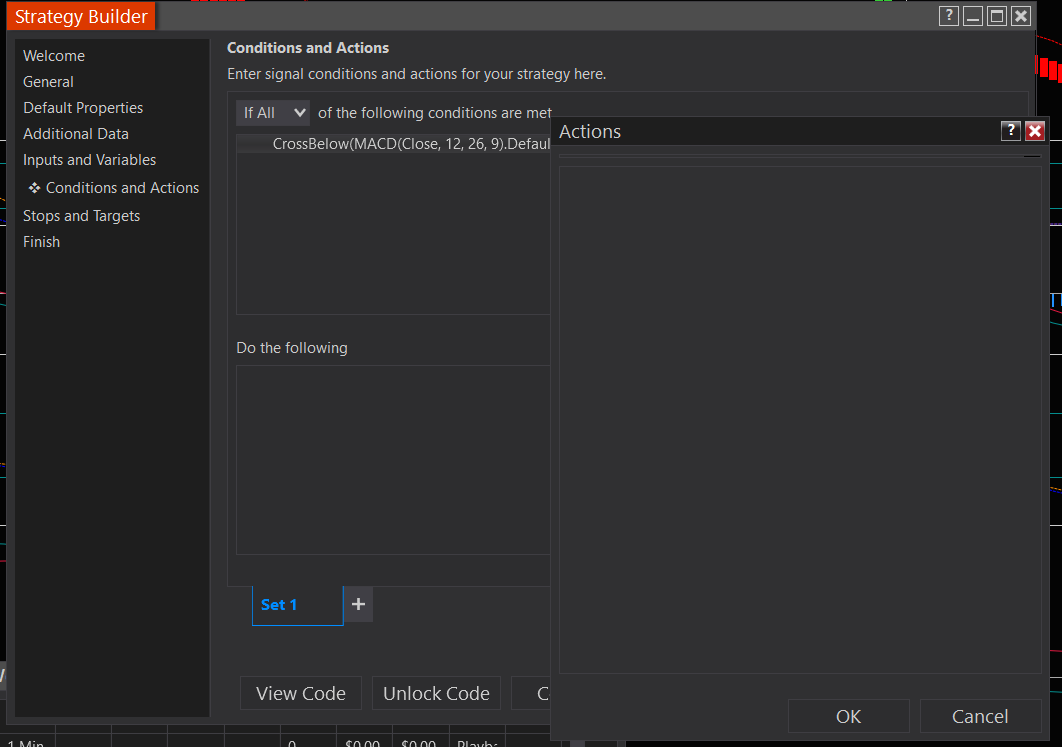Open Strategy Builder help icon

coord(949,16)
